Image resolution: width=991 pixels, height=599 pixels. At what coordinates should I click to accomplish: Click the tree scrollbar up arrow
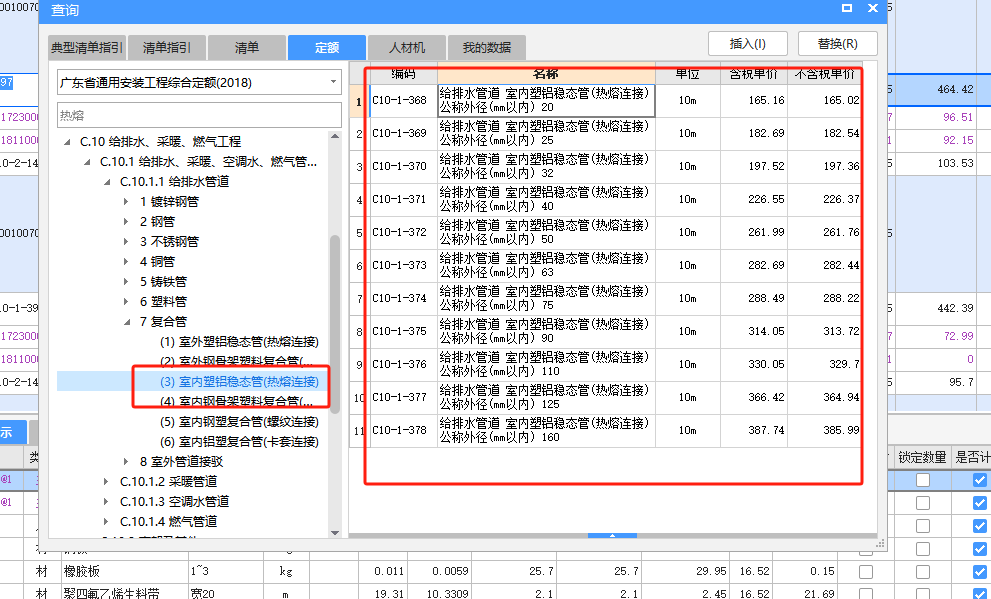[x=335, y=136]
